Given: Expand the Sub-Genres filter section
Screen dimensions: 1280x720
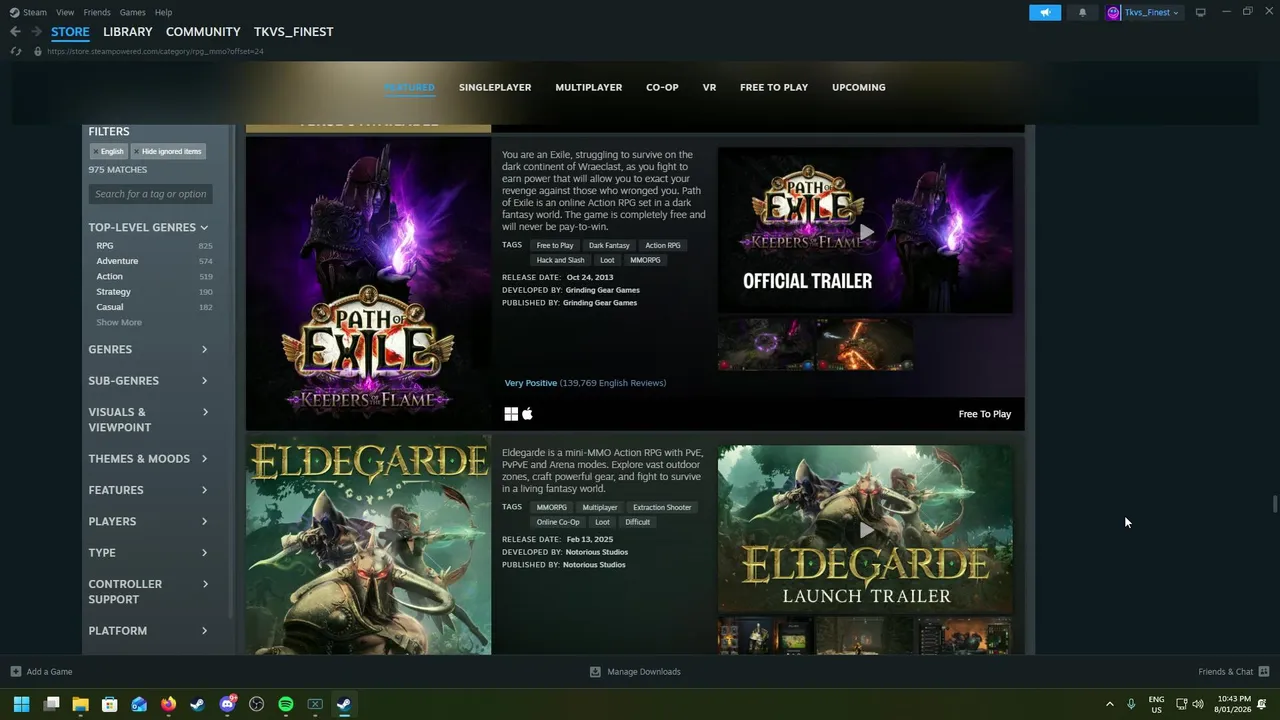Looking at the screenshot, I should click(x=148, y=380).
